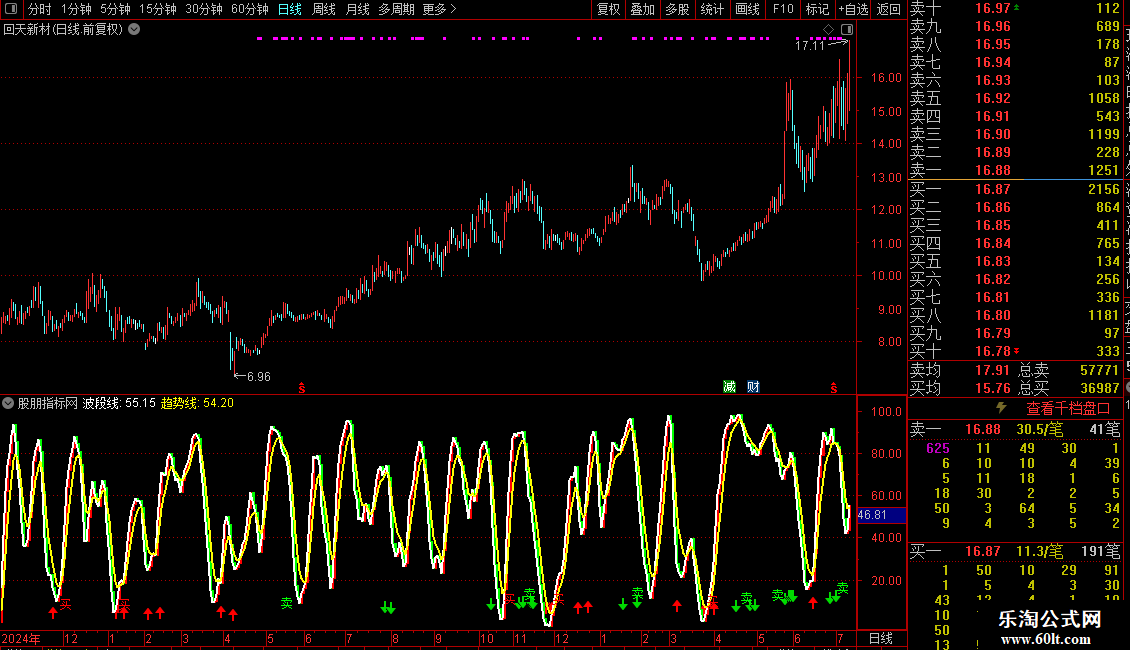Select the 卖五 16.92 order row

[1015, 98]
